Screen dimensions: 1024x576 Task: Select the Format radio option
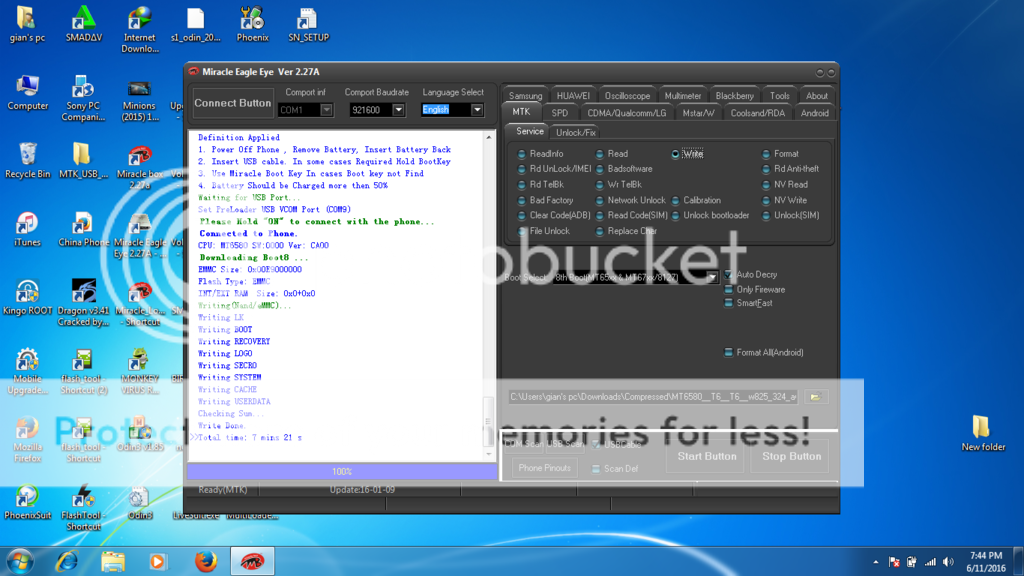pos(766,154)
